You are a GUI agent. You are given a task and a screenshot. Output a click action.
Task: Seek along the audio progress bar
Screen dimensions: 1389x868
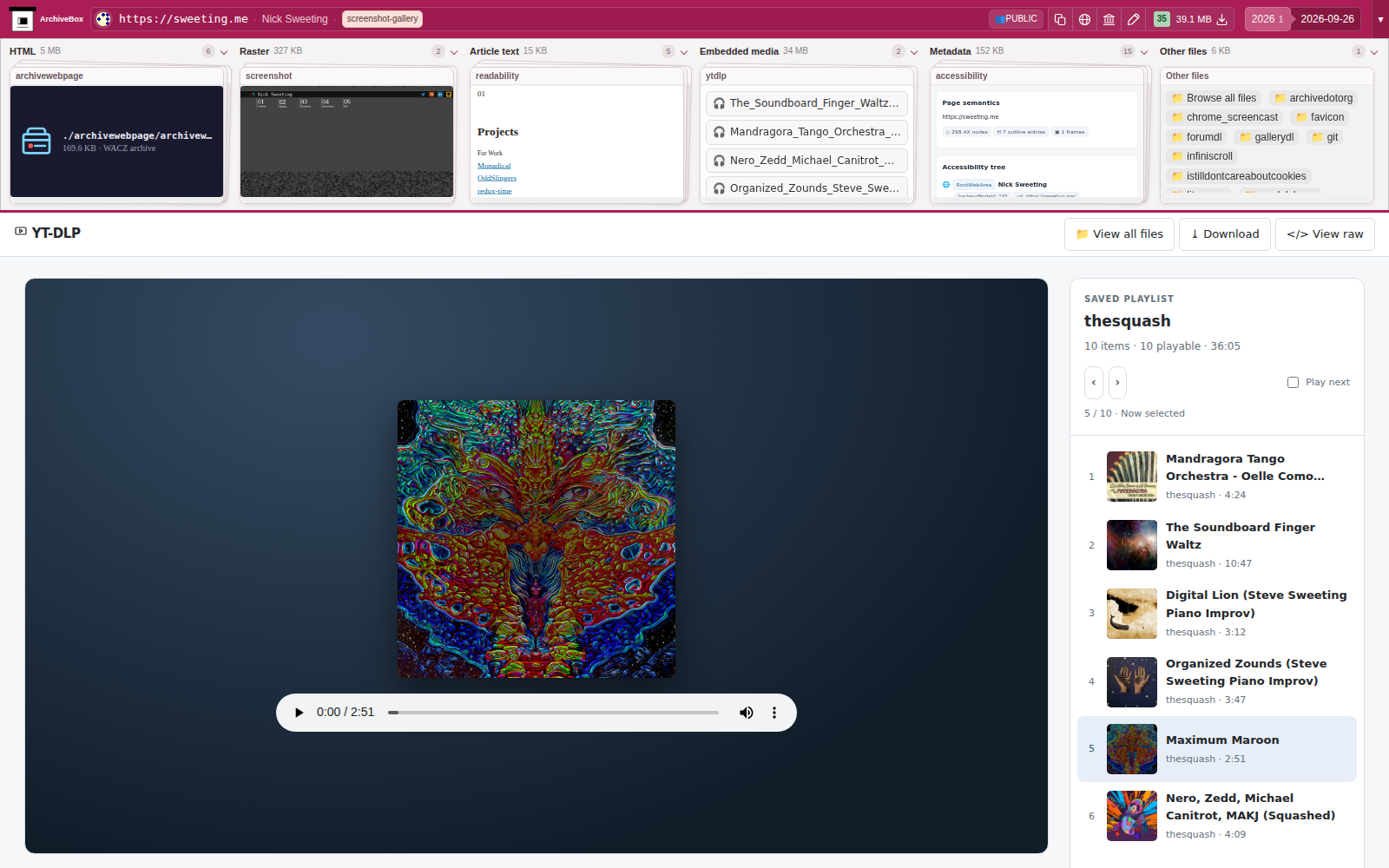point(553,713)
